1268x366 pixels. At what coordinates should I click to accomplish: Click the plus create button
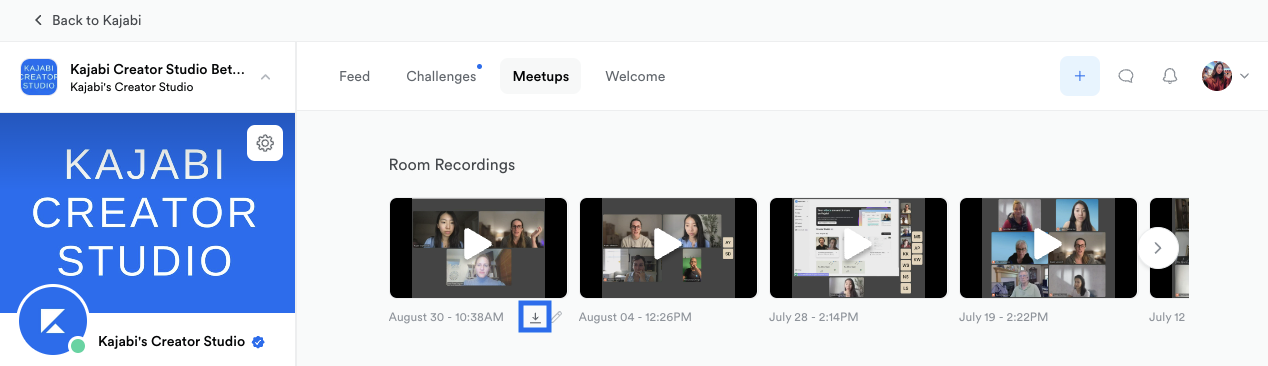(x=1080, y=76)
